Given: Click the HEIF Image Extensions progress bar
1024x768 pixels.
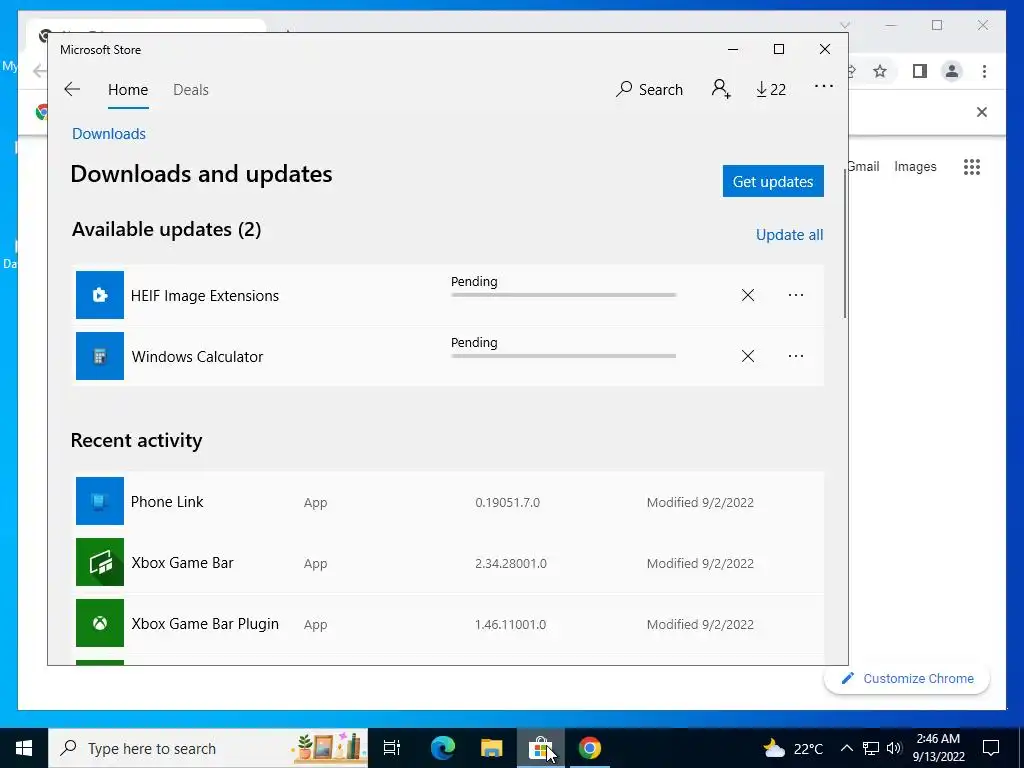Looking at the screenshot, I should pos(564,295).
